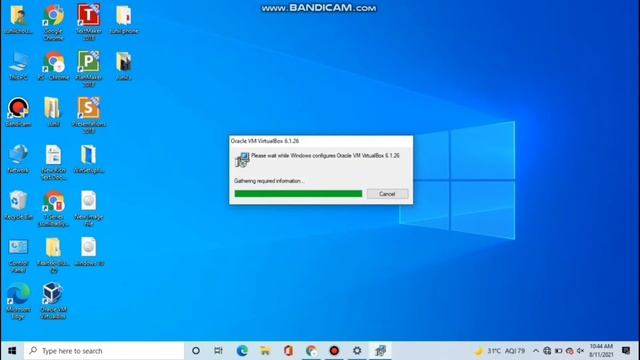Viewport: 640px width, 360px height.
Task: Open the Action Center notifications icon
Action: pos(626,351)
